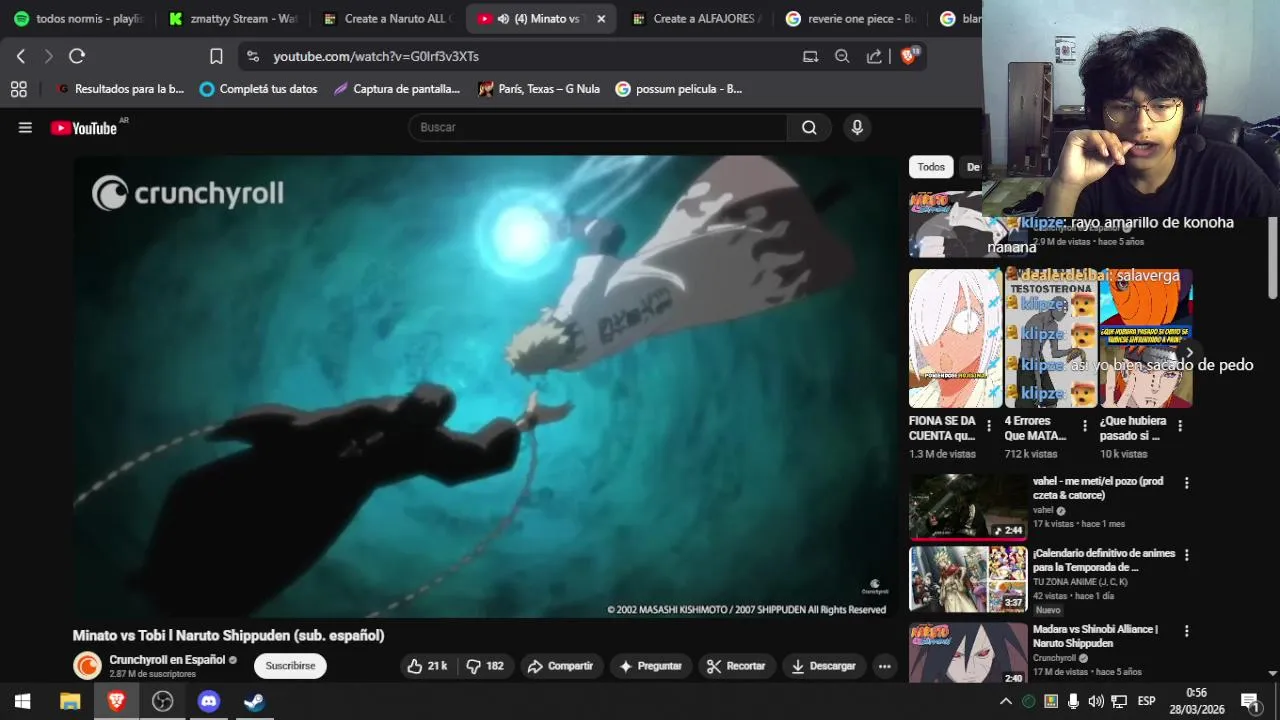Open París, Texas – G Nula bookmark
Viewport: 1280px width, 720px height.
(538, 89)
